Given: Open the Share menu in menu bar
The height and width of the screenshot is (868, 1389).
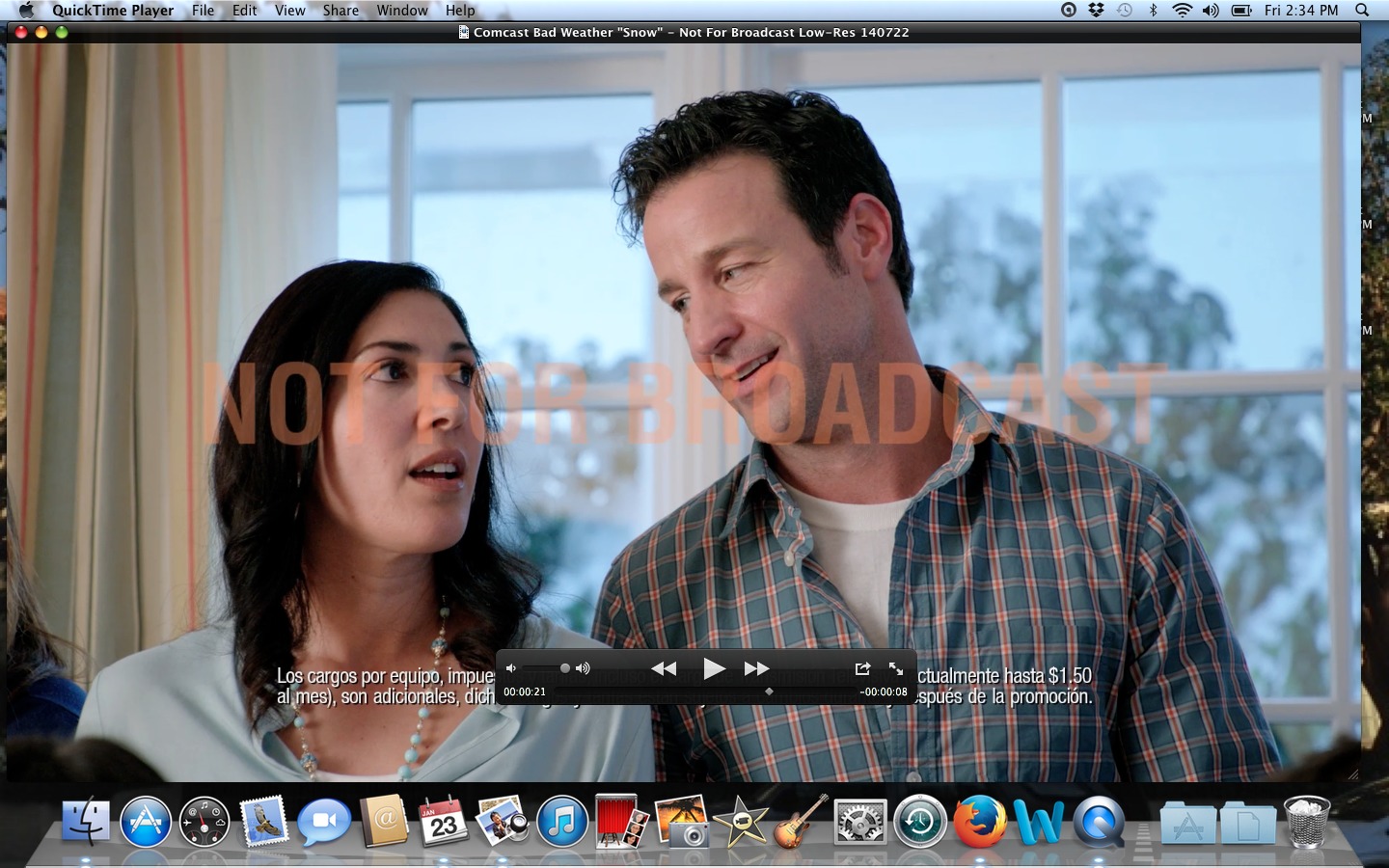Looking at the screenshot, I should click(340, 11).
